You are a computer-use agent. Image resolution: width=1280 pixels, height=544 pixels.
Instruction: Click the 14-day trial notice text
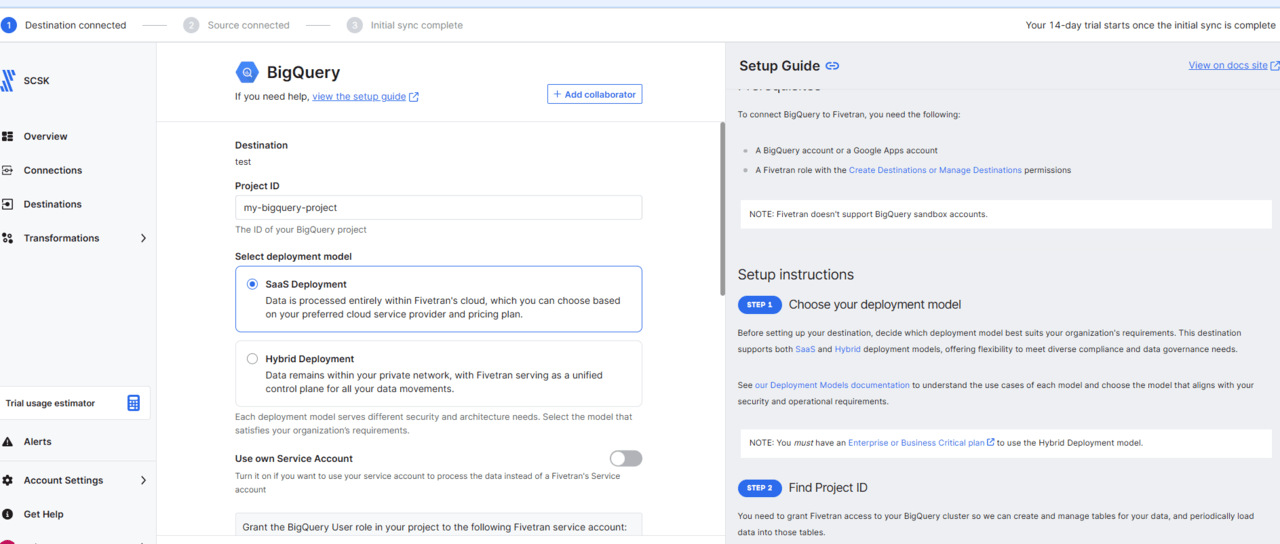click(1151, 25)
